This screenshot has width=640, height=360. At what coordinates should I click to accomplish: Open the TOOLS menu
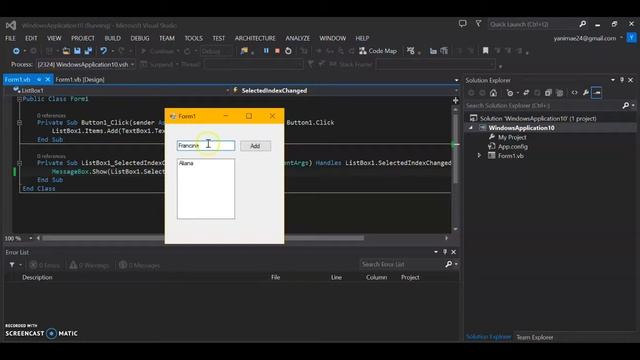[193, 38]
